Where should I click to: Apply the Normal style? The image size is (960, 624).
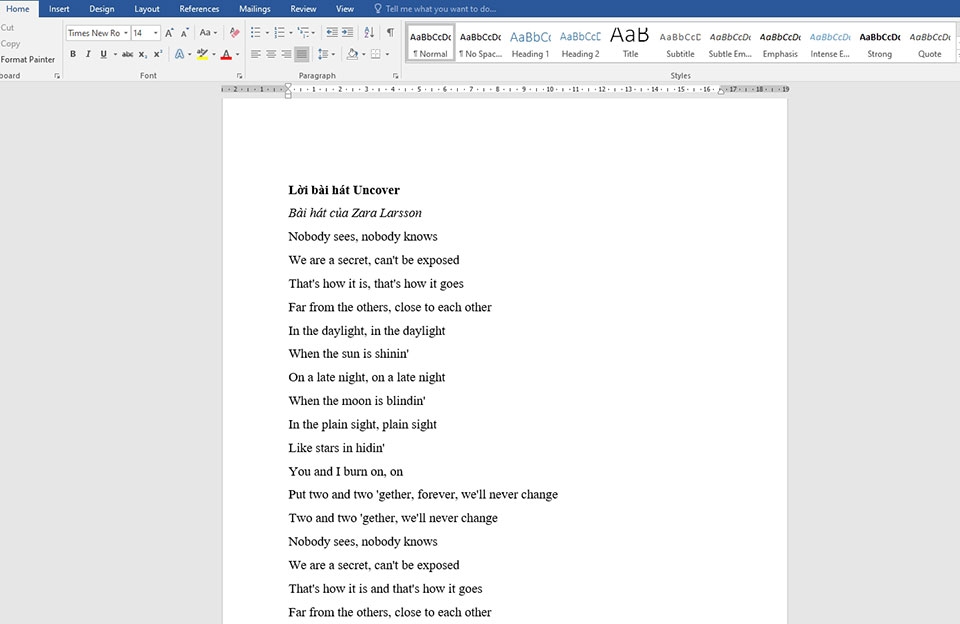click(430, 43)
